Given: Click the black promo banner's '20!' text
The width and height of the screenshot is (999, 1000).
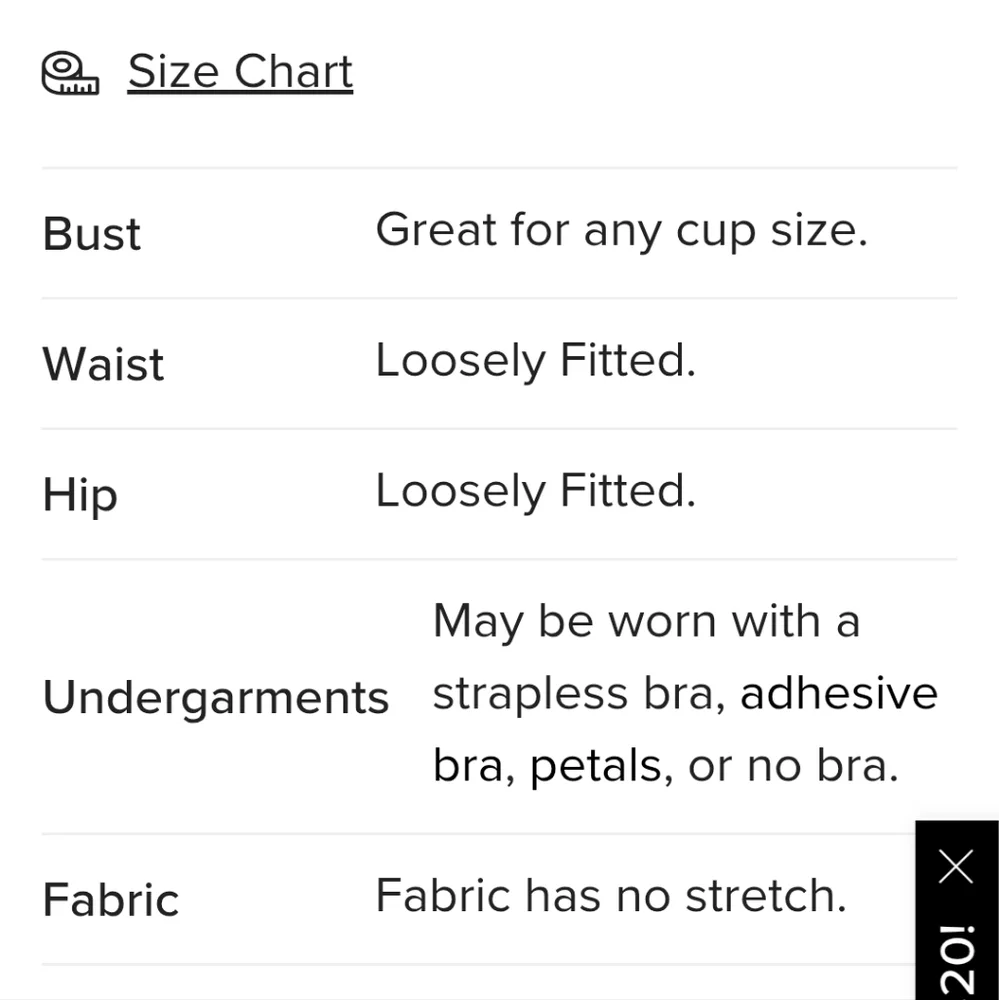Looking at the screenshot, I should (x=957, y=959).
